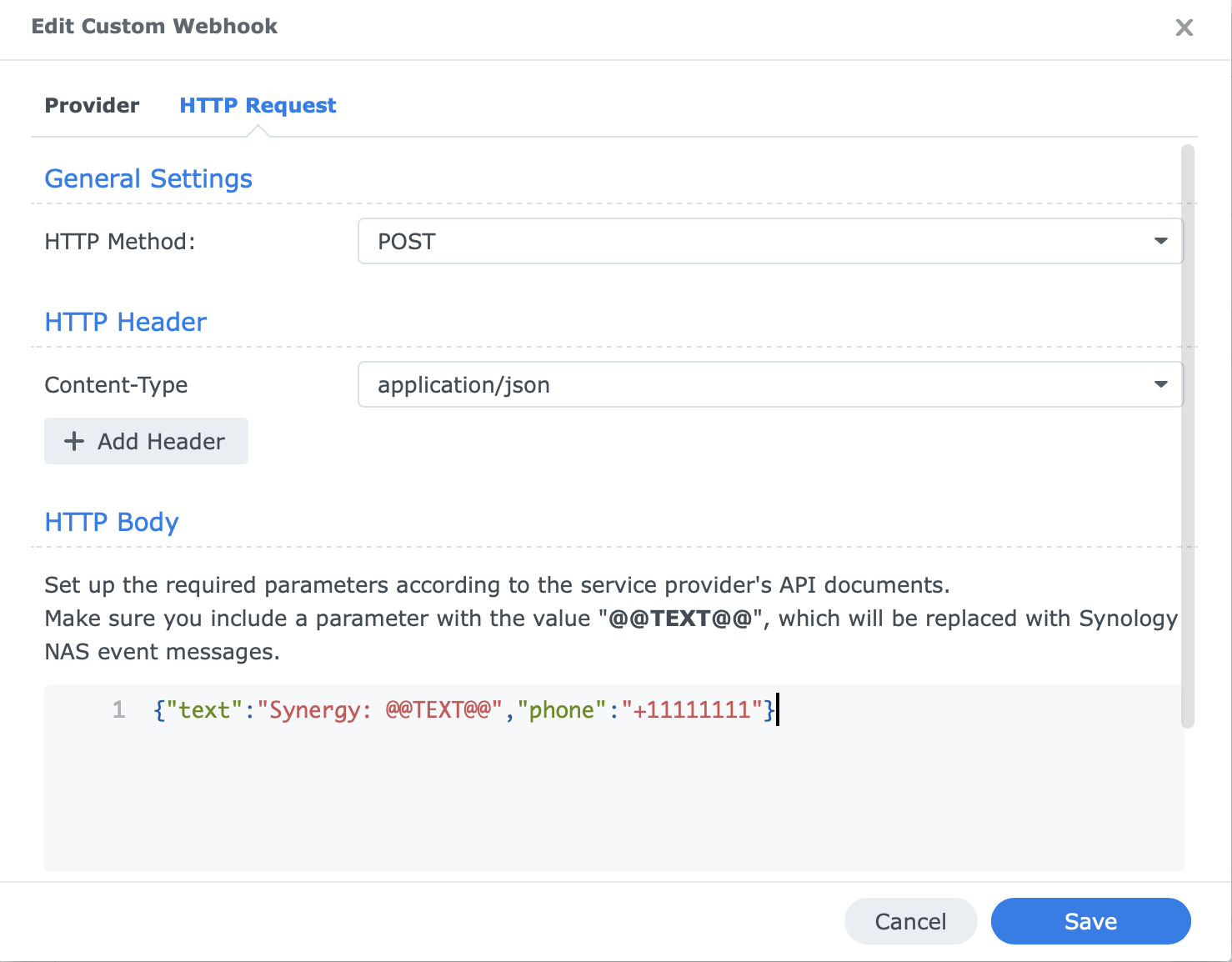
Task: Click the HTTP Body section heading
Action: coord(112,522)
